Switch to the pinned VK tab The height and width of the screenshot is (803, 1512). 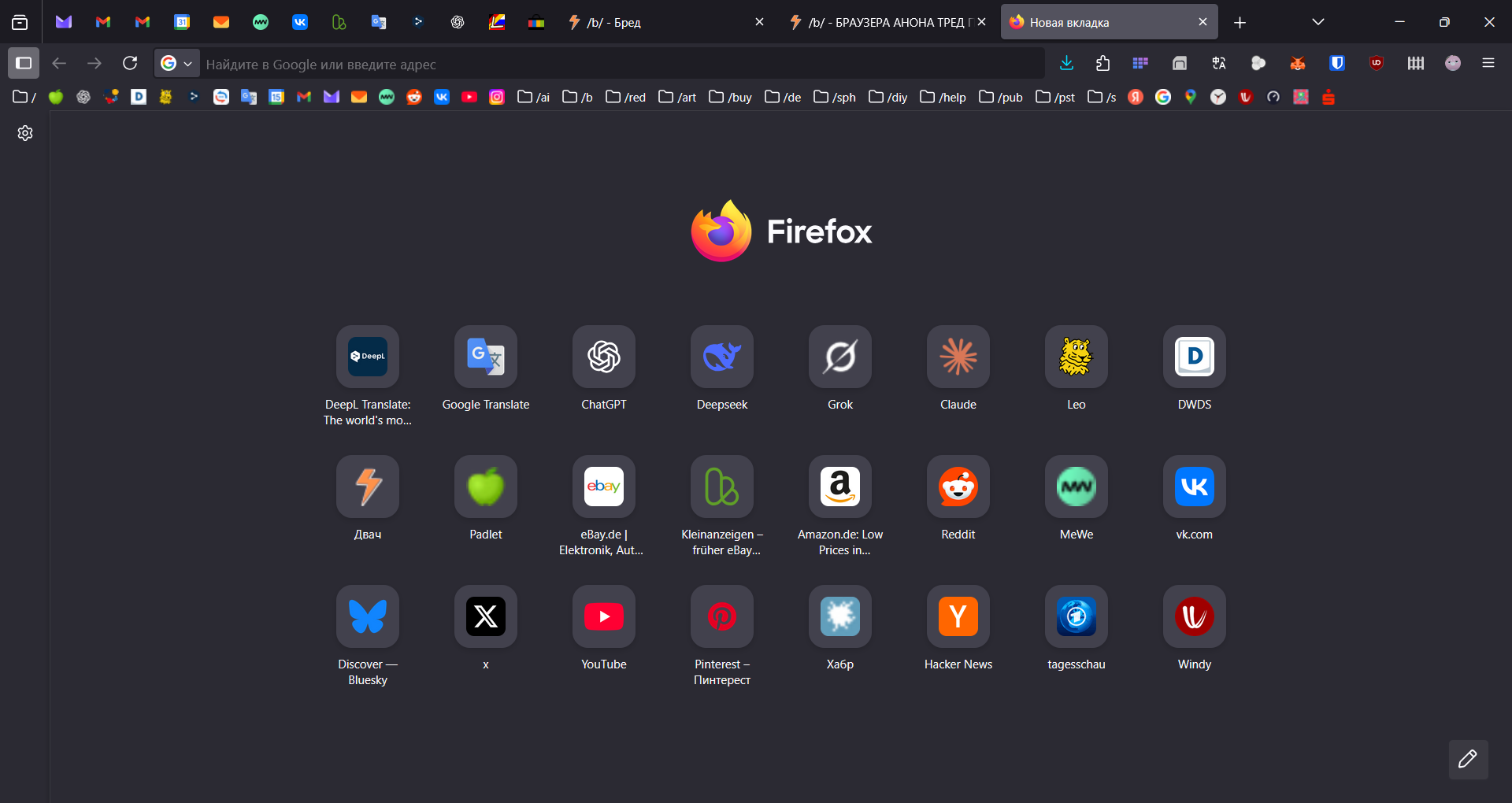[x=300, y=22]
